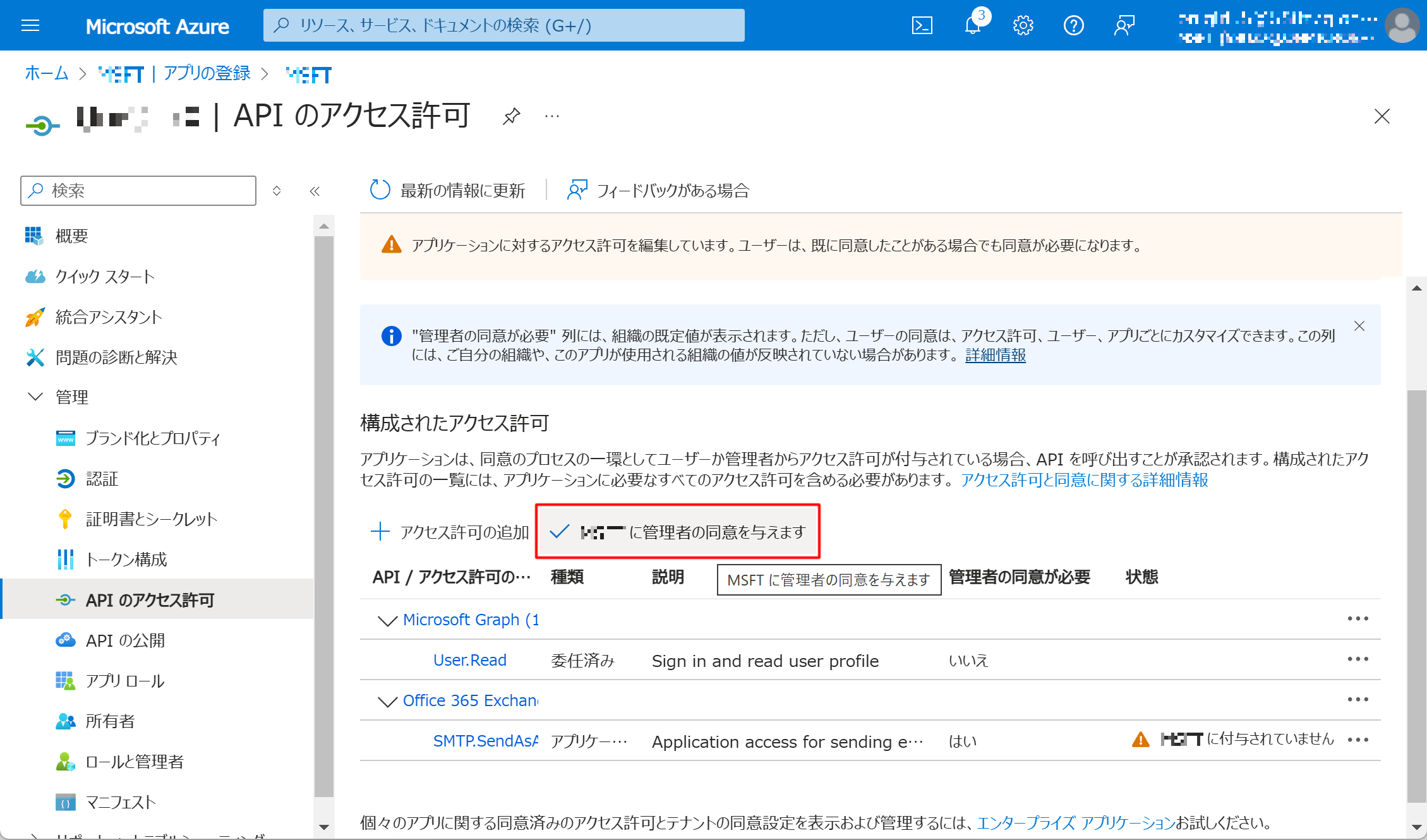
Task: Follow the 詳細情報 link in the info banner
Action: 995,355
